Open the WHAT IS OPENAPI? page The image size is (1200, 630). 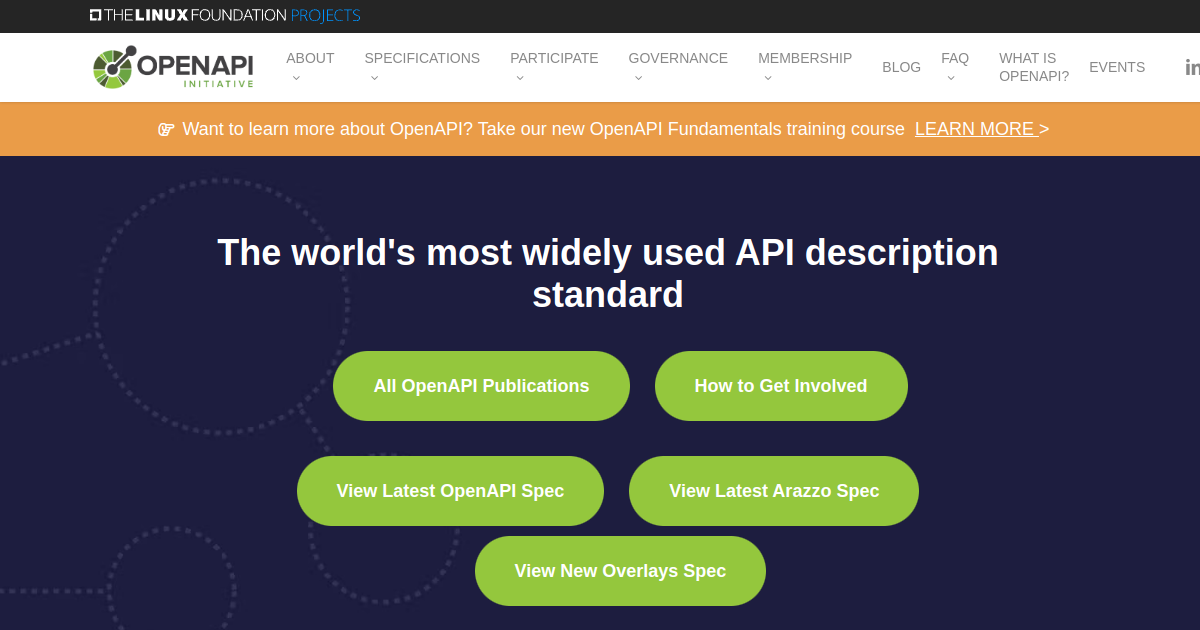(1034, 67)
